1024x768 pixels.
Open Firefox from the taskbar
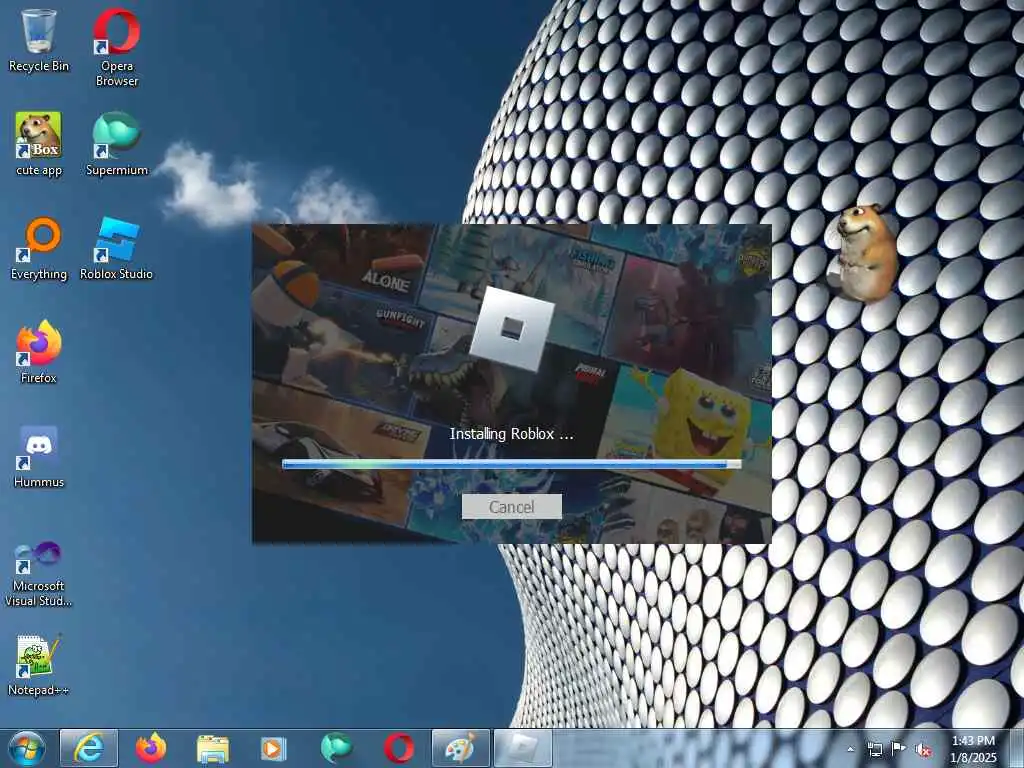tap(151, 748)
